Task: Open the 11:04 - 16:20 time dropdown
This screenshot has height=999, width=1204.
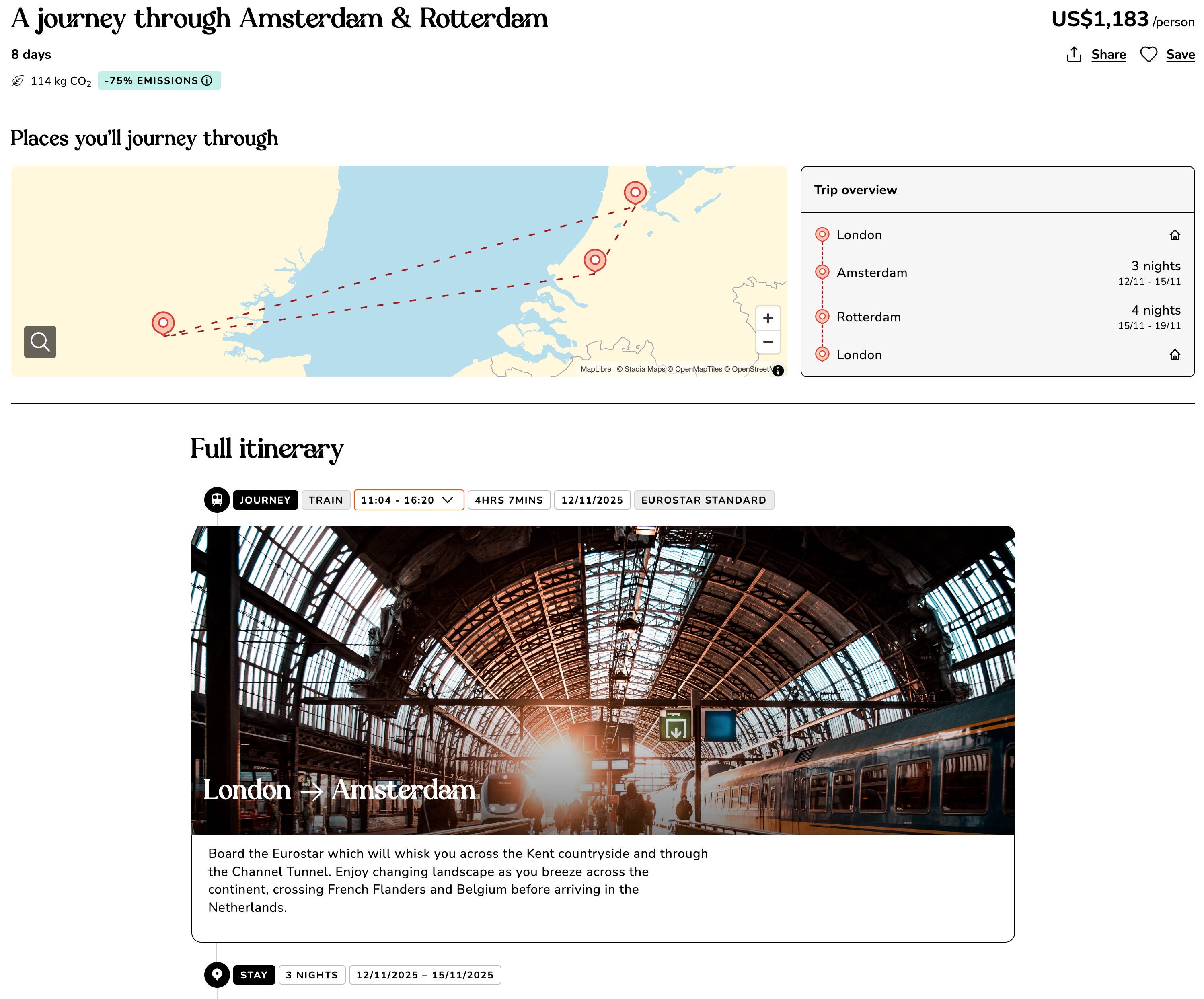Action: (x=408, y=499)
